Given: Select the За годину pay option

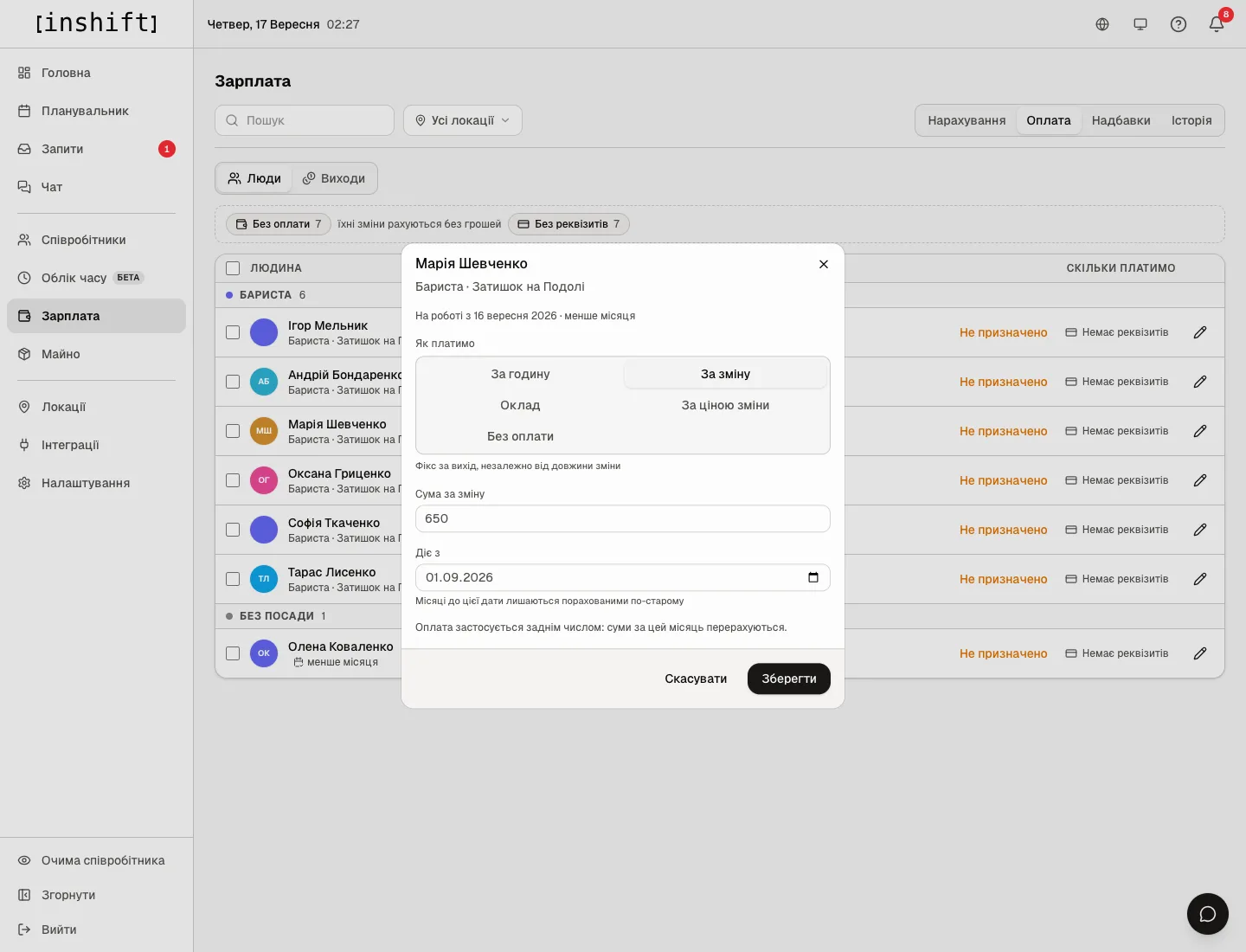Looking at the screenshot, I should [520, 374].
